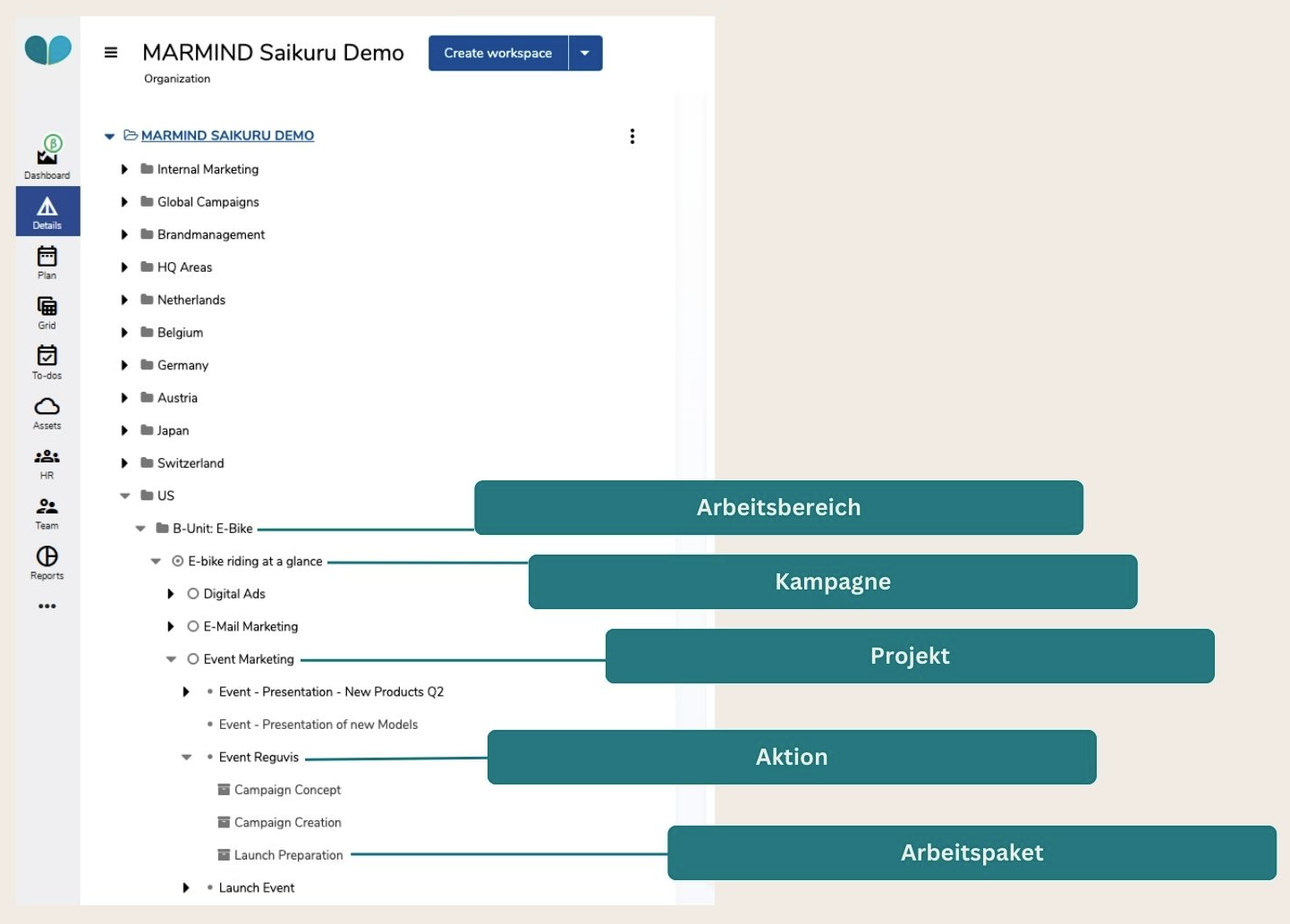
Task: Expand the Internal Marketing folder
Action: pyautogui.click(x=124, y=169)
